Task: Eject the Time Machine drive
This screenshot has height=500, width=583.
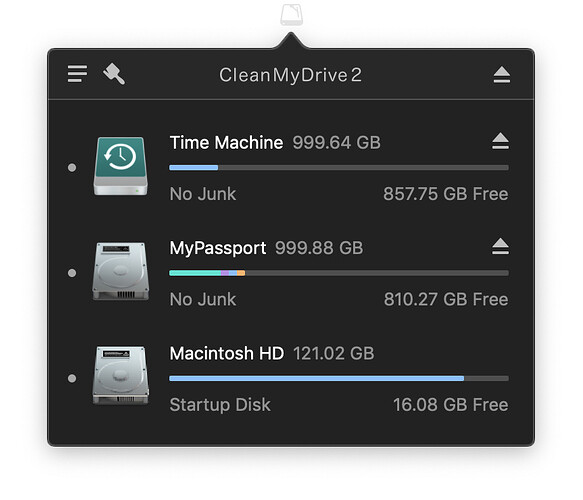Action: coord(500,141)
